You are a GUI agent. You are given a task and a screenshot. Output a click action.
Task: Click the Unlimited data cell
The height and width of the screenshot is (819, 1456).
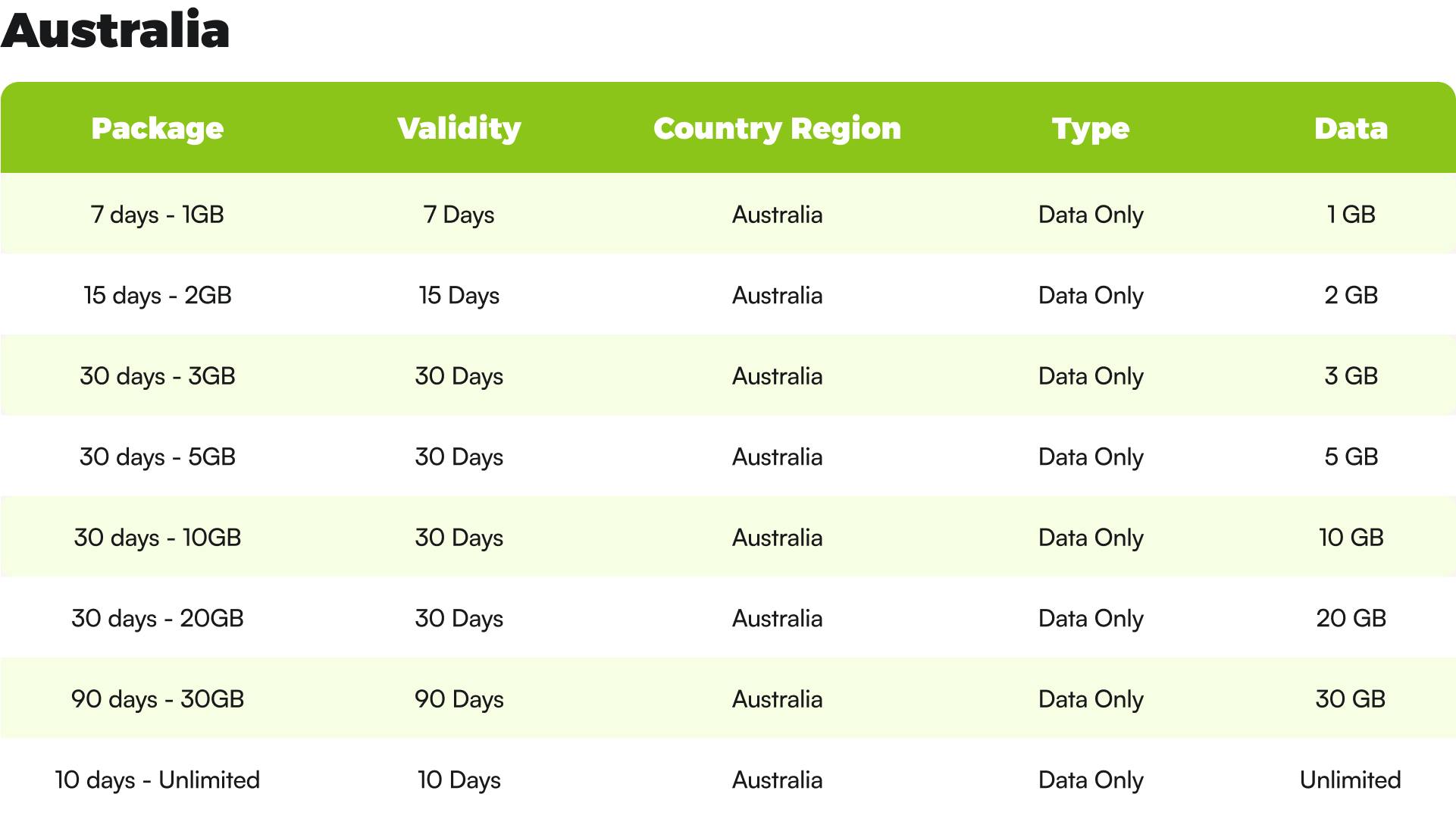click(1351, 780)
